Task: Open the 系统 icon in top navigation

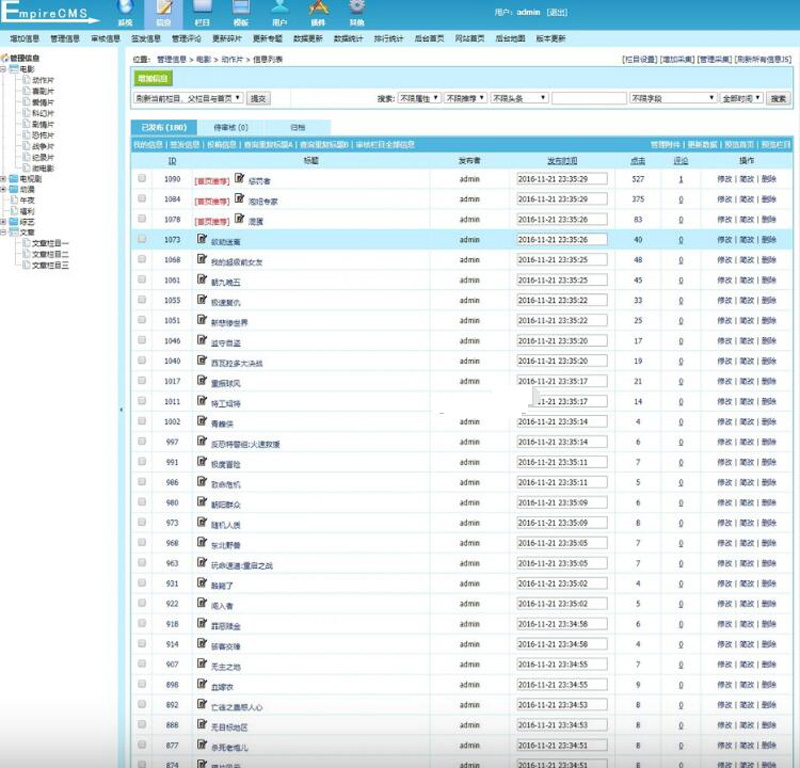Action: coord(125,11)
